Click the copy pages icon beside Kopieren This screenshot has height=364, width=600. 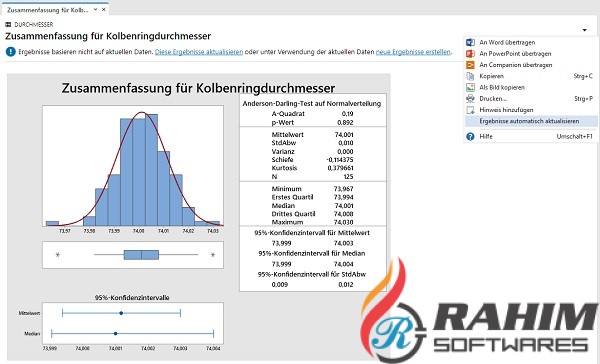[470, 76]
